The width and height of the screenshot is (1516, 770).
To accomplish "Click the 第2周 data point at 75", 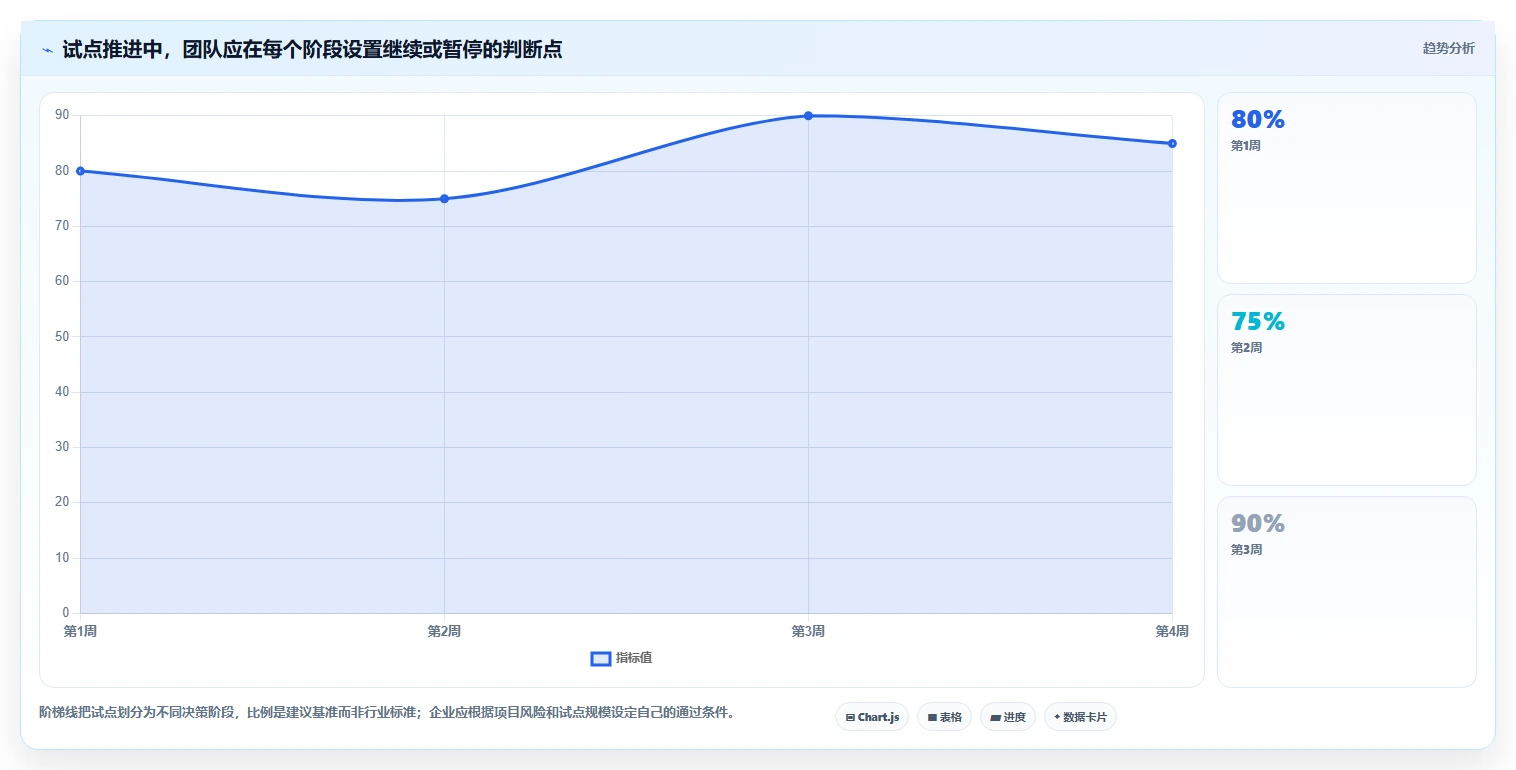I will pyautogui.click(x=444, y=199).
